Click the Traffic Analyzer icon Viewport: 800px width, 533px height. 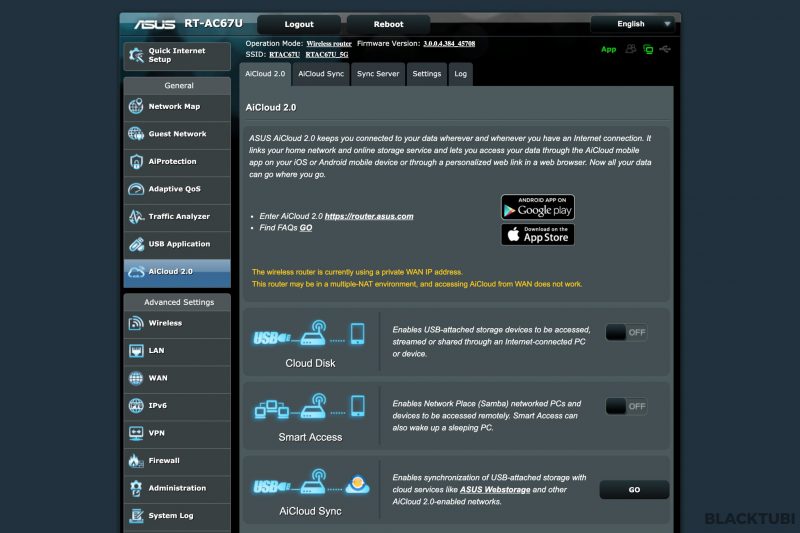[136, 216]
